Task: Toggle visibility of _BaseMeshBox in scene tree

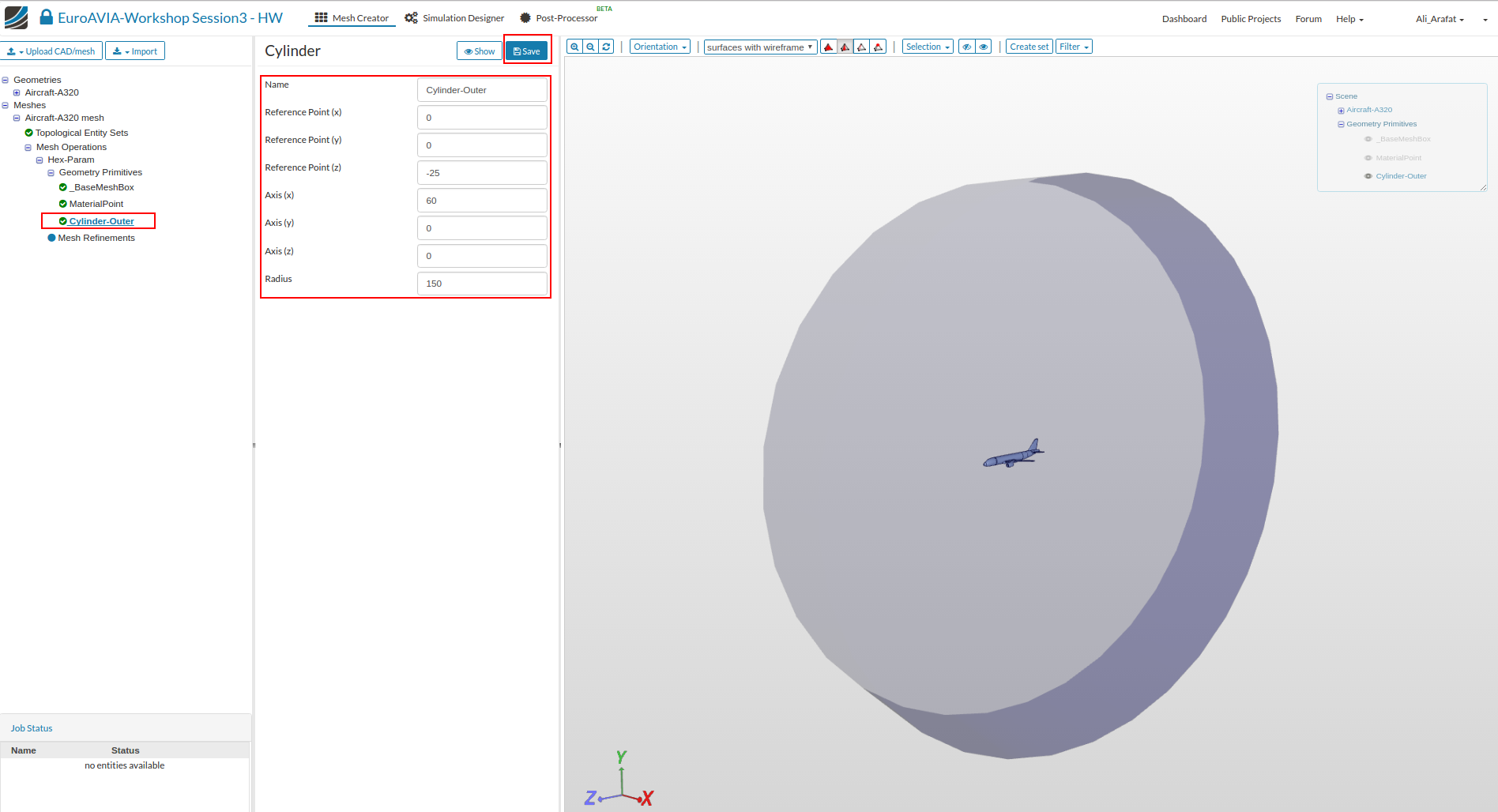Action: [x=1368, y=139]
